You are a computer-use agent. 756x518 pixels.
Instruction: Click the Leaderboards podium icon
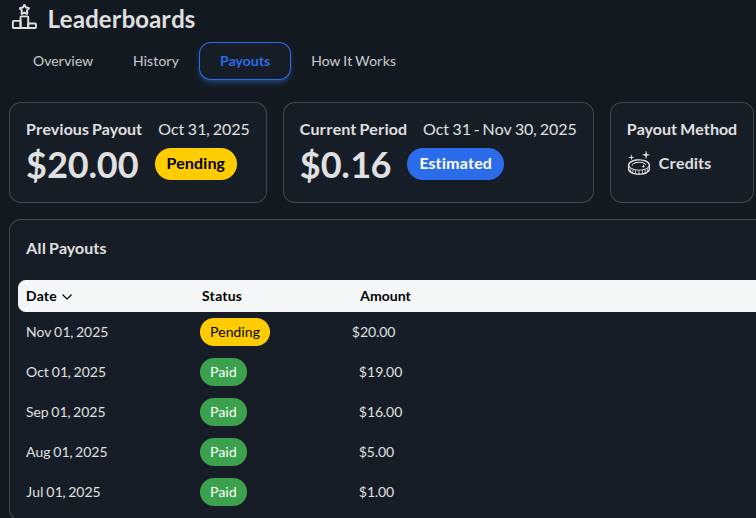24,18
